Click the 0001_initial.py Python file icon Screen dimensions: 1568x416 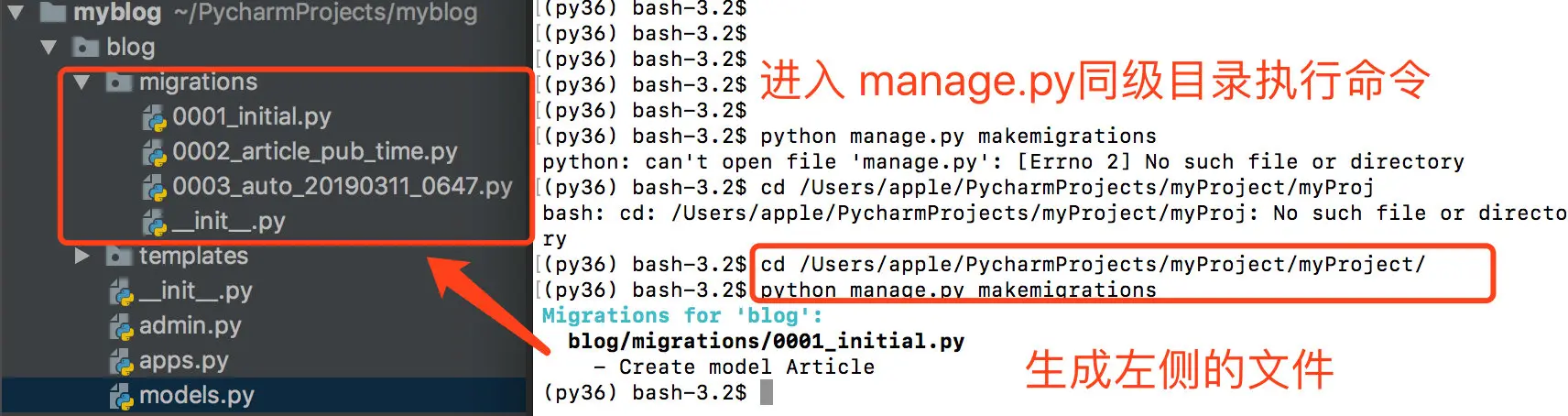pyautogui.click(x=154, y=117)
